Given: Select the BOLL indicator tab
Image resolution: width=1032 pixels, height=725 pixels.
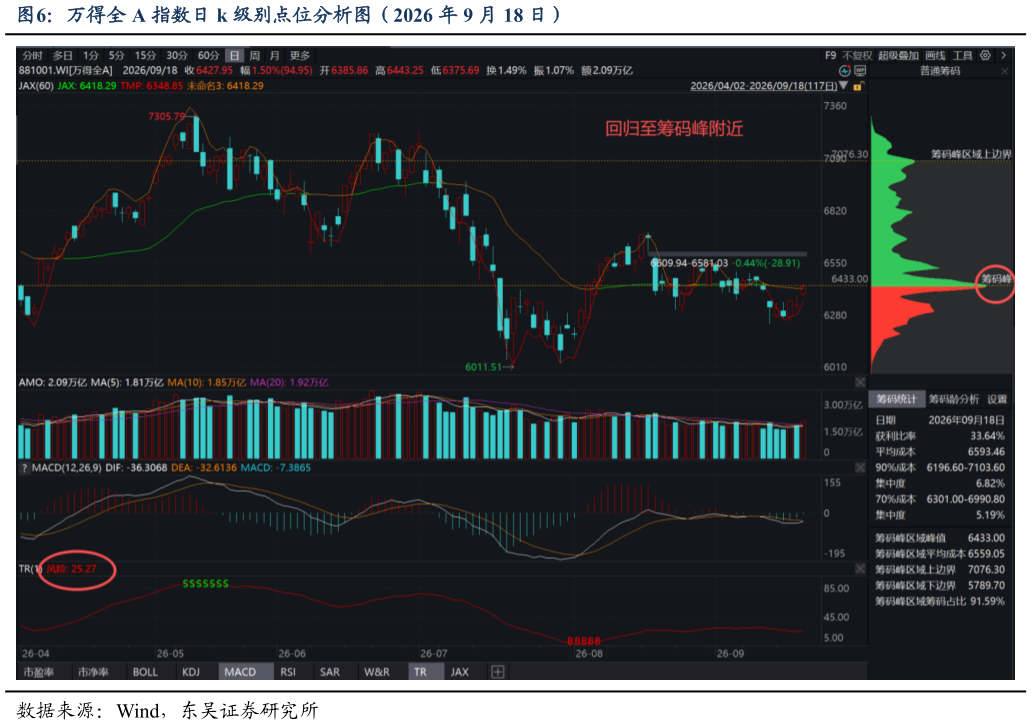Looking at the screenshot, I should pyautogui.click(x=145, y=672).
